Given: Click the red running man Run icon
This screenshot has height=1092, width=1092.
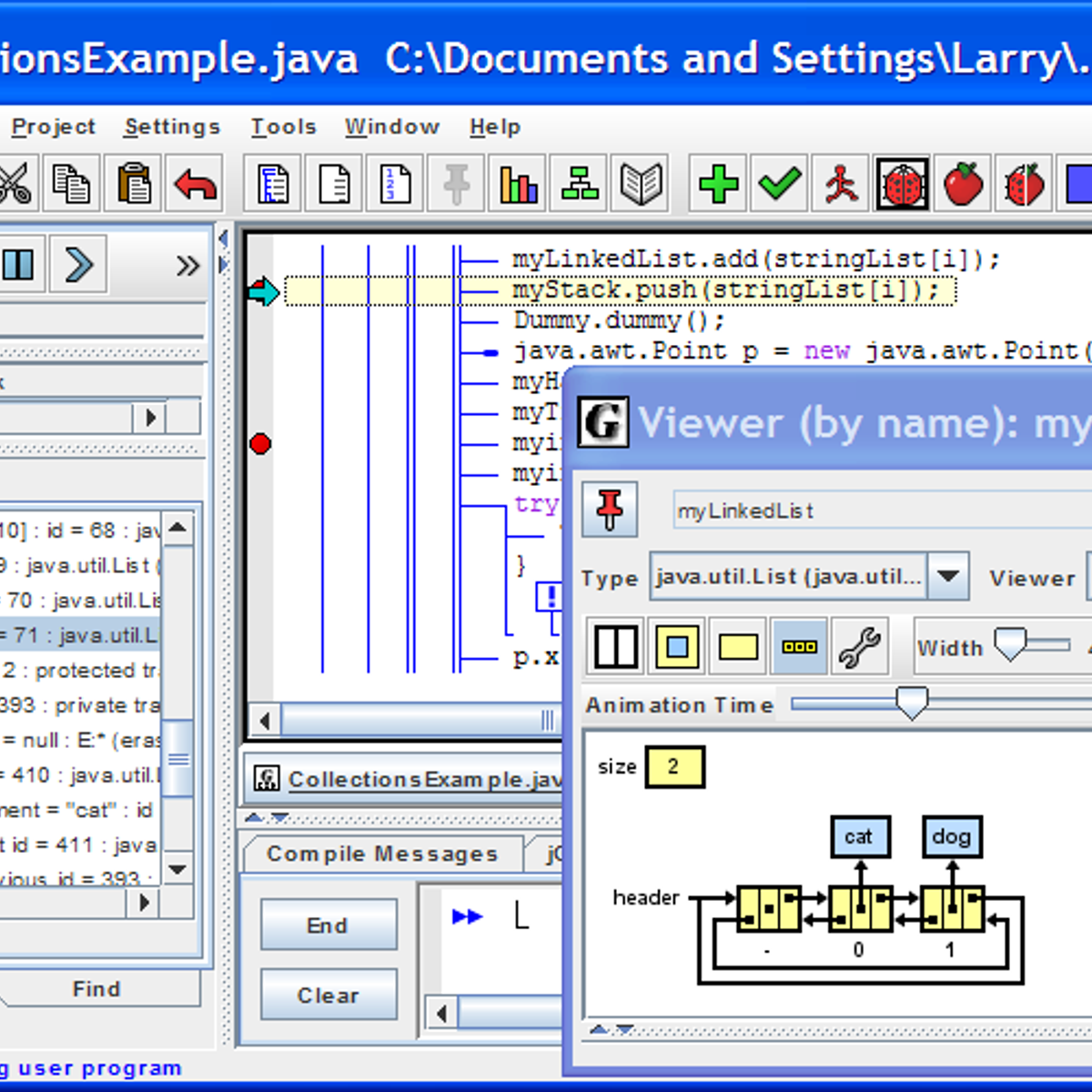Looking at the screenshot, I should tap(841, 184).
